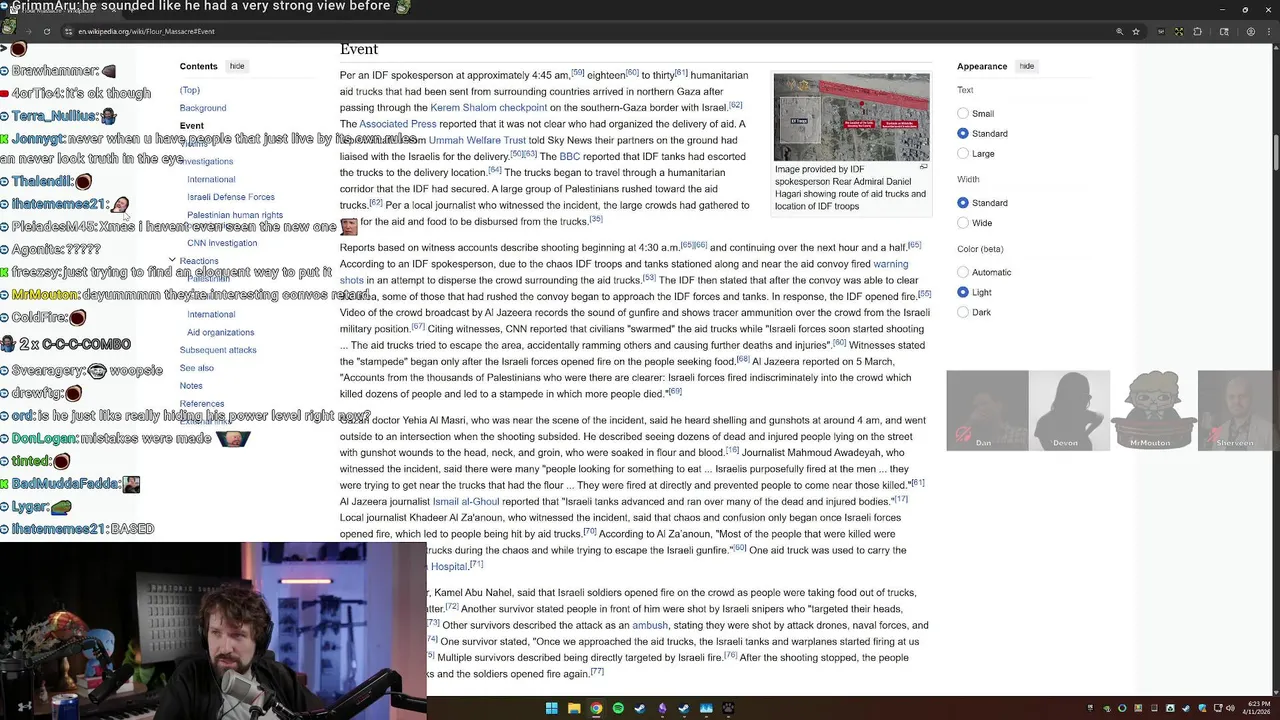1280x720 pixels.
Task: Jump to Notes section in contents
Action: coord(191,386)
